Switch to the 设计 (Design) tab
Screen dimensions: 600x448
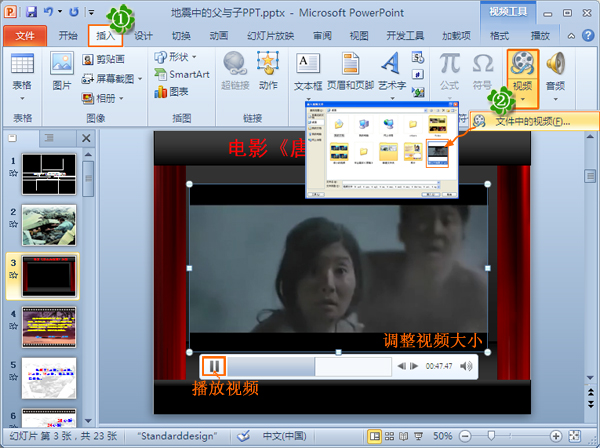143,36
